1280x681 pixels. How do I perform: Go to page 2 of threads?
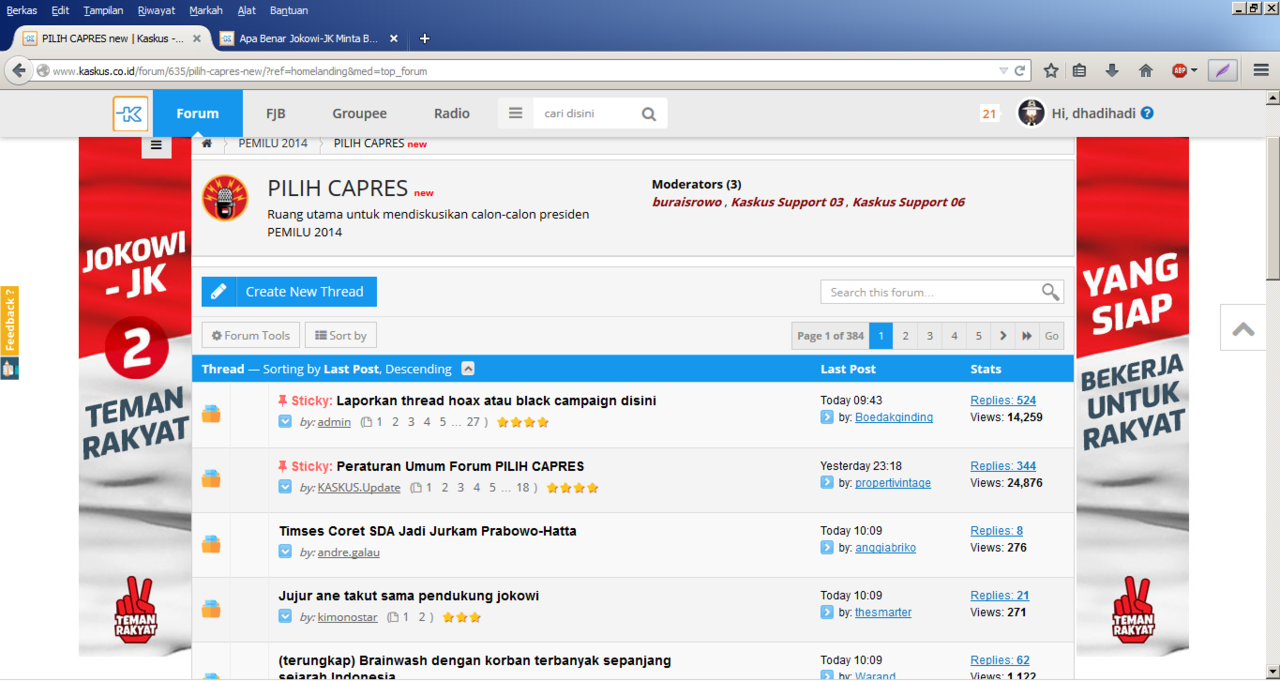click(905, 336)
